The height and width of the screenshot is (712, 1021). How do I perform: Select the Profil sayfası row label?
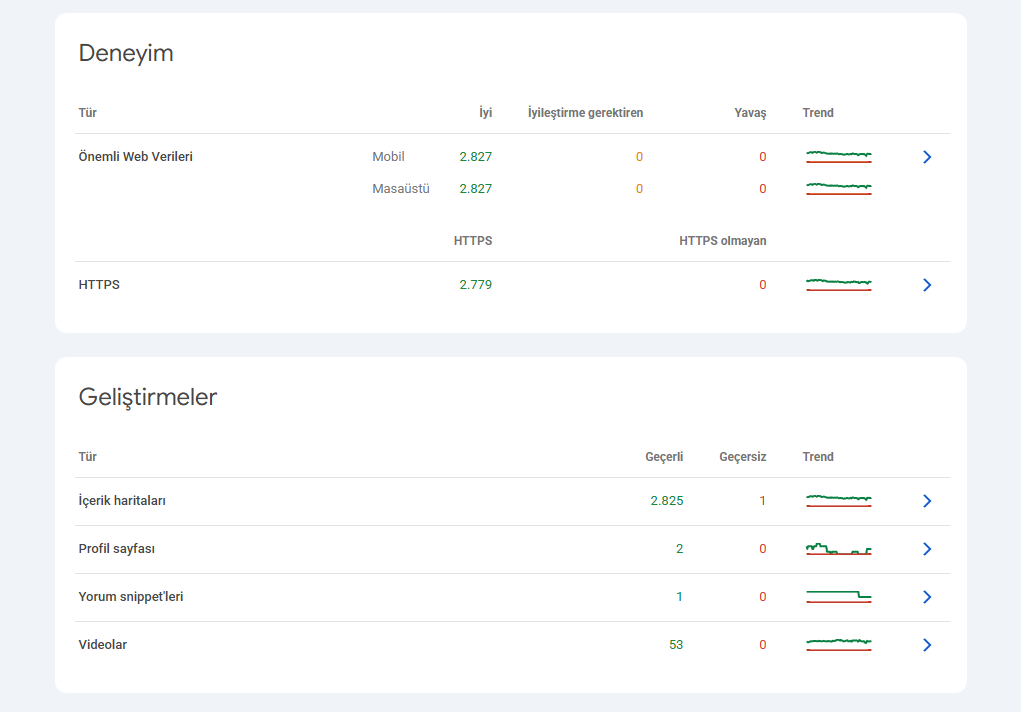(117, 548)
